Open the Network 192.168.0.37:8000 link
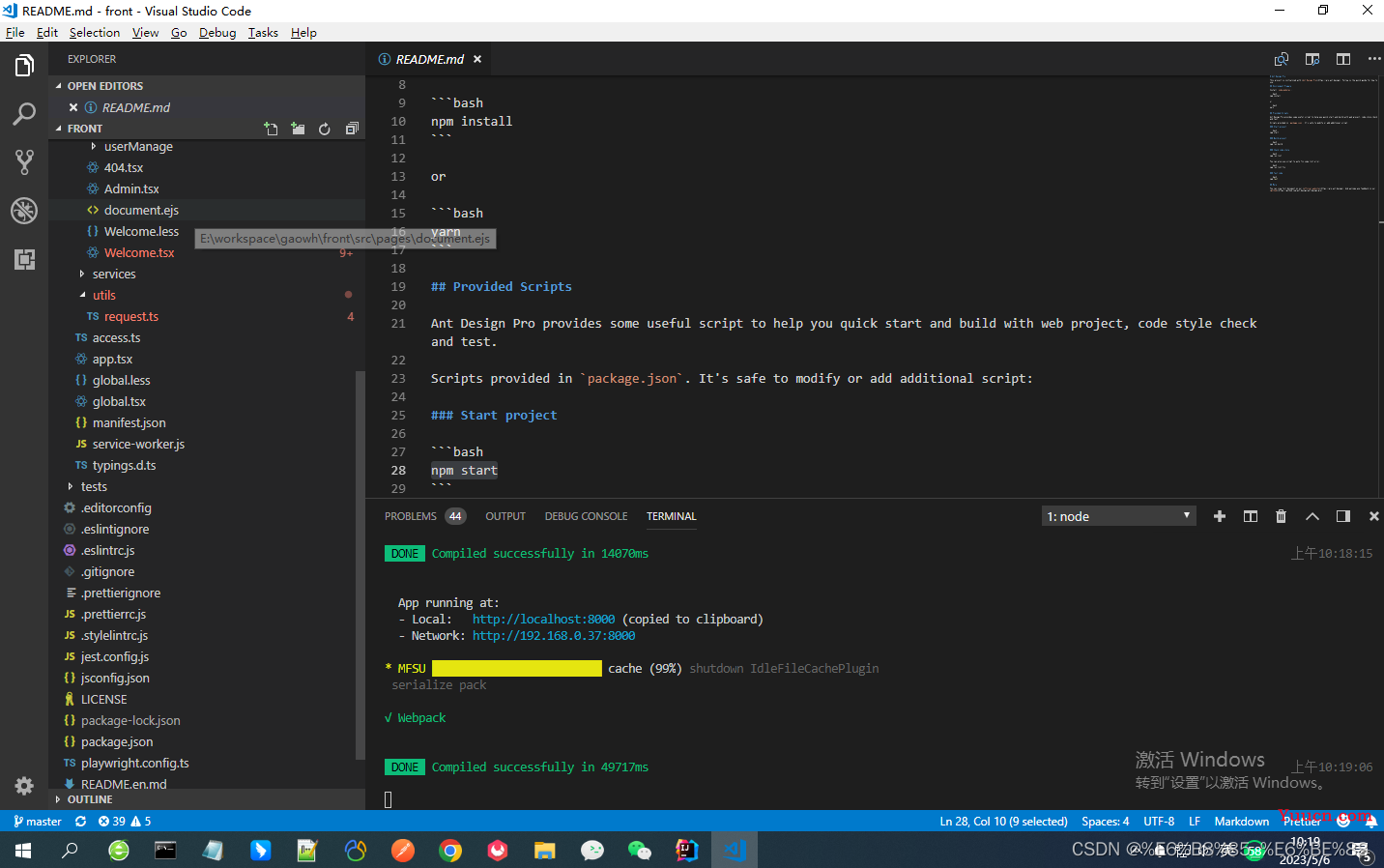This screenshot has width=1384, height=868. pyautogui.click(x=554, y=636)
